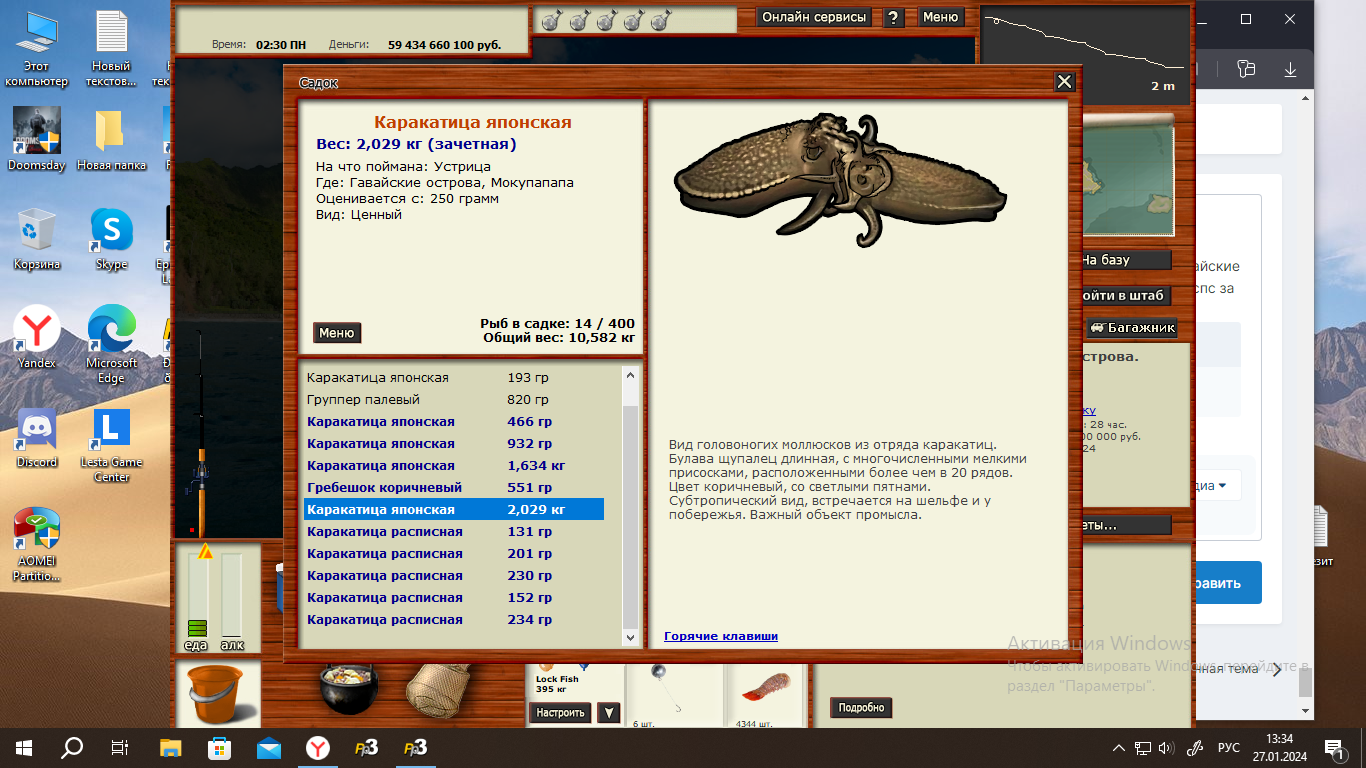Click the hunger warning triangle icon

tap(205, 551)
